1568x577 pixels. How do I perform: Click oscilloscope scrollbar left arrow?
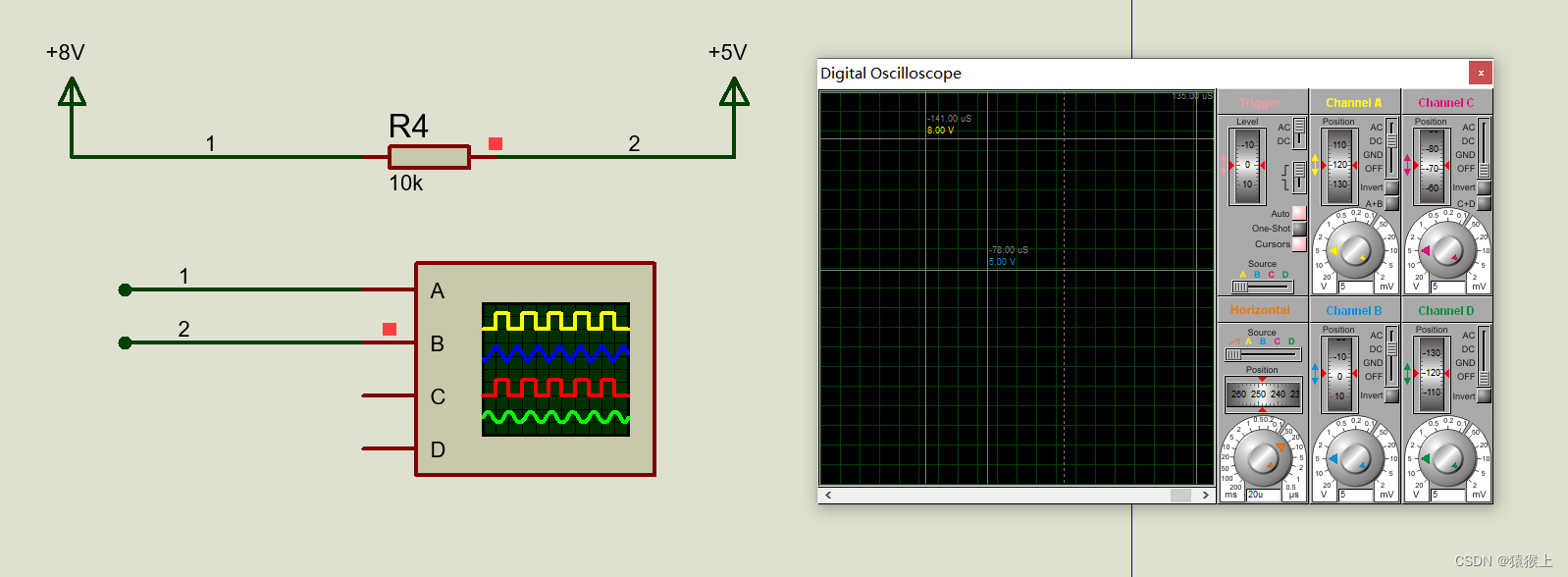pos(829,496)
